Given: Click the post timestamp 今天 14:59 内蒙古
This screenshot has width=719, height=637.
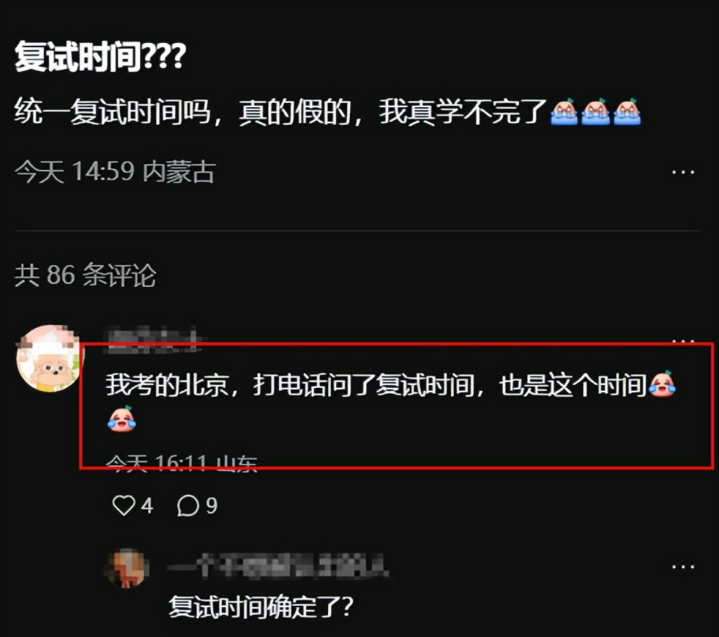Looking at the screenshot, I should point(115,172).
